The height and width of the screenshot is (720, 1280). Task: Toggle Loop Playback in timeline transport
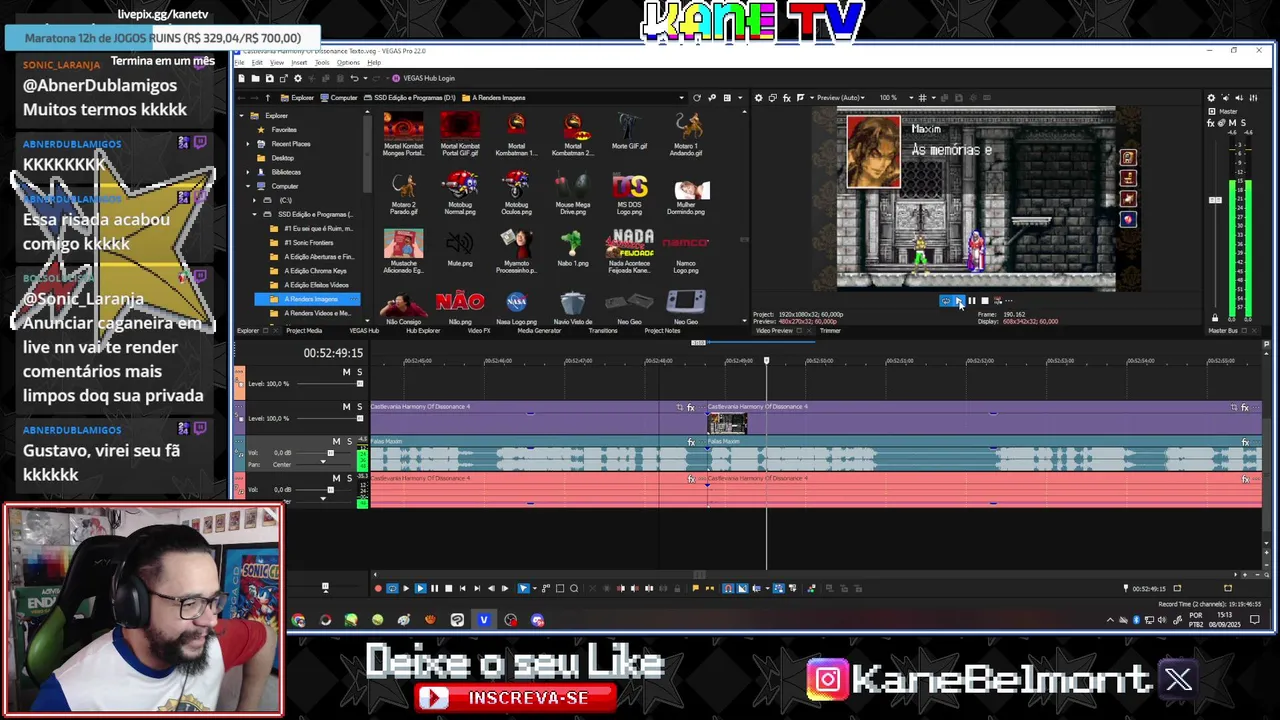pos(392,588)
